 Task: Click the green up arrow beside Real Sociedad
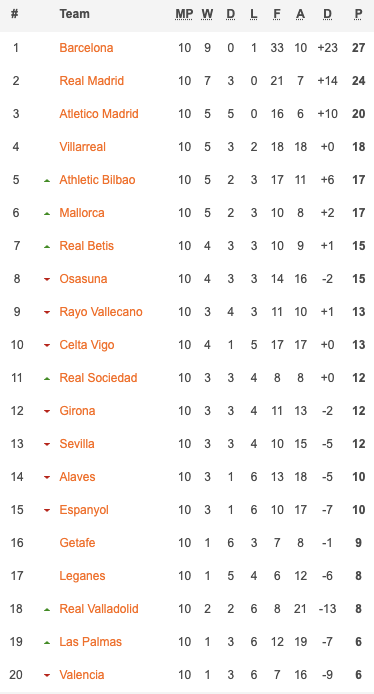pyautogui.click(x=47, y=378)
